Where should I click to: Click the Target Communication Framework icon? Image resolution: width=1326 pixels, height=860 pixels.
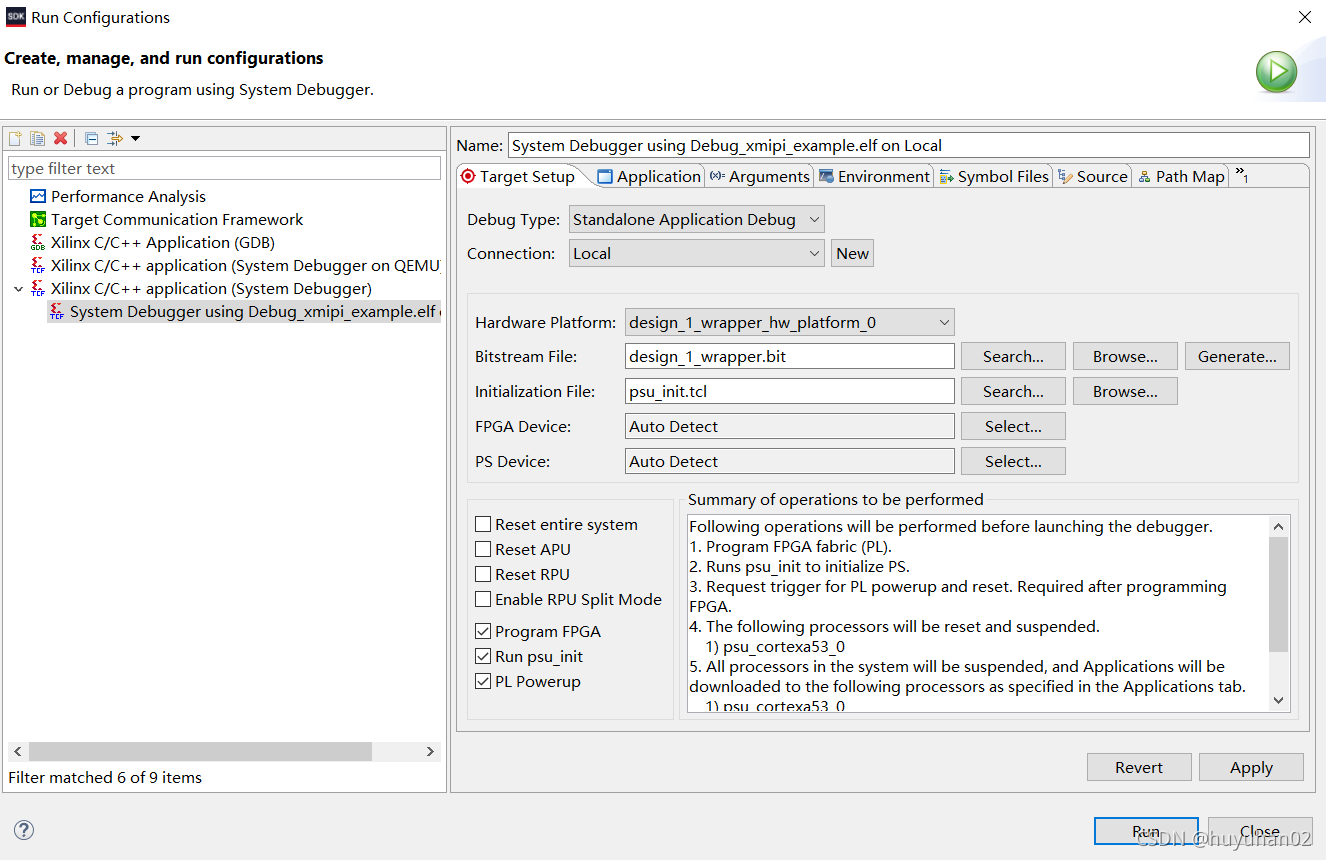(38, 220)
